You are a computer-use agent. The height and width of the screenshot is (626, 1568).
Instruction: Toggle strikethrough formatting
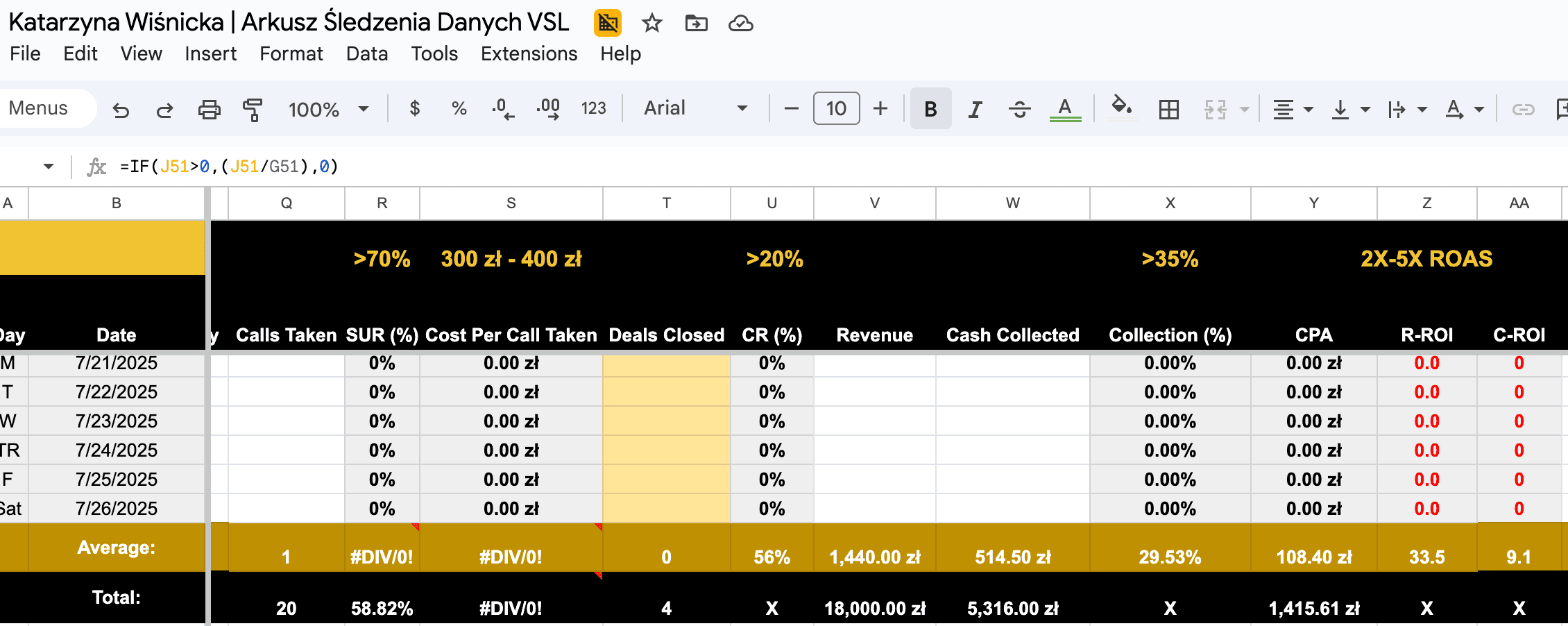point(1019,109)
